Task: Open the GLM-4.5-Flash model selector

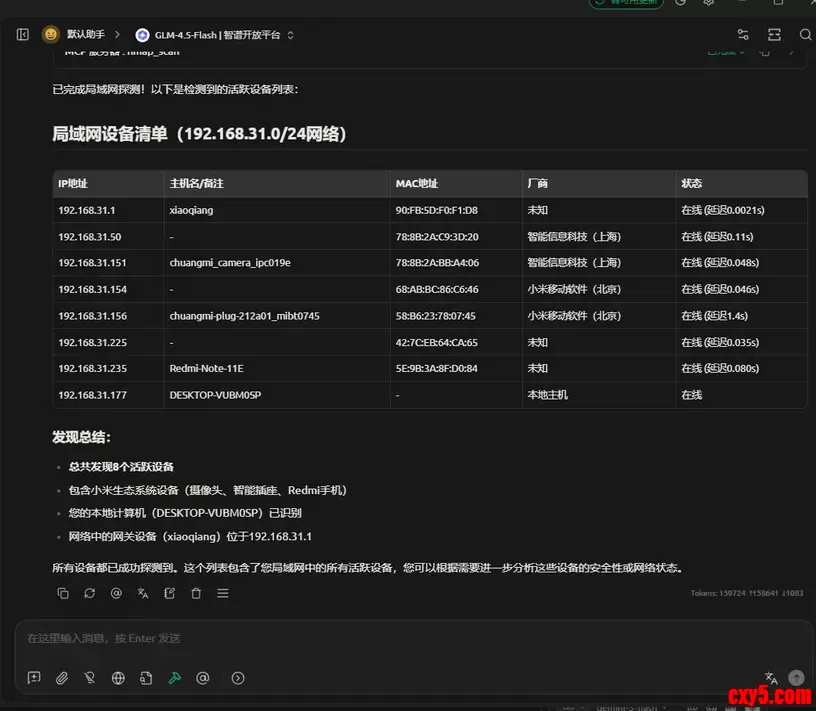Action: [214, 35]
